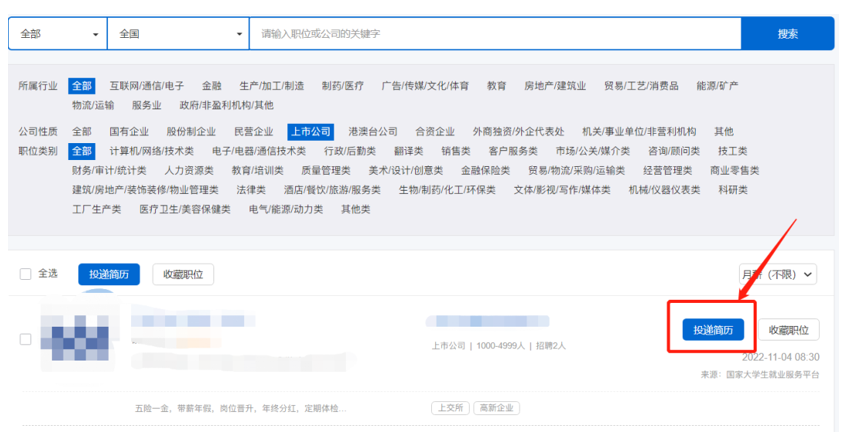Open the 全部 job type dropdown beside search
The image size is (855, 446).
pos(56,34)
